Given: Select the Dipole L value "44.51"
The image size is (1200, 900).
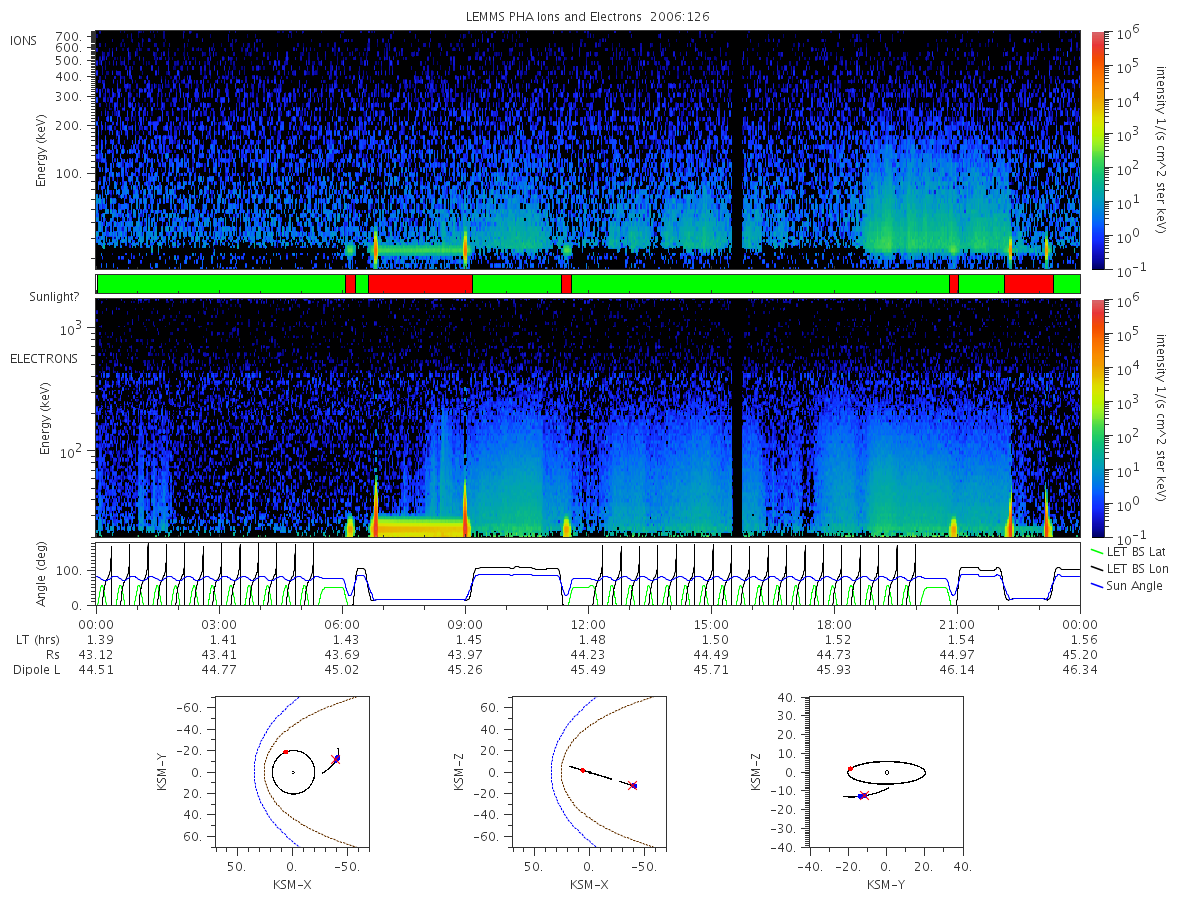Looking at the screenshot, I should [95, 669].
